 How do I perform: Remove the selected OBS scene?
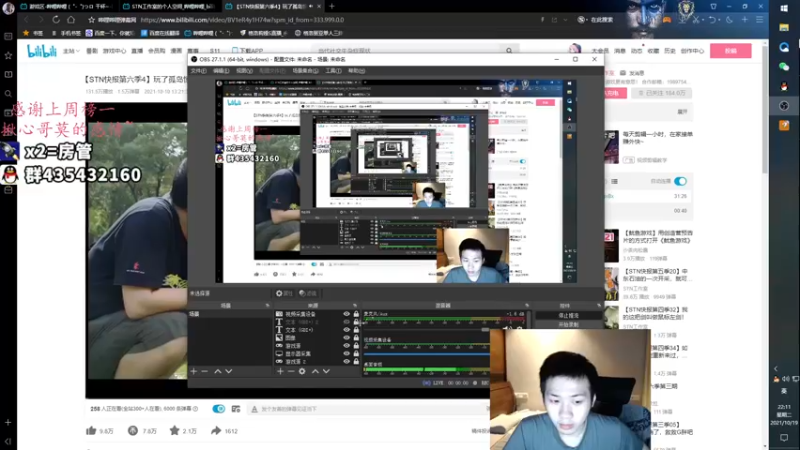(205, 371)
